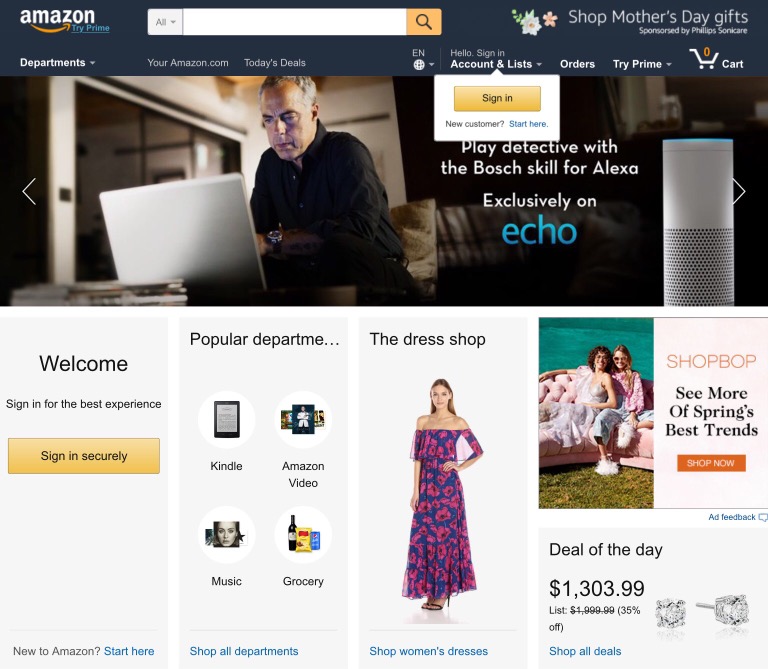The image size is (768, 669).
Task: Expand the All search category dropdown
Action: 166,22
